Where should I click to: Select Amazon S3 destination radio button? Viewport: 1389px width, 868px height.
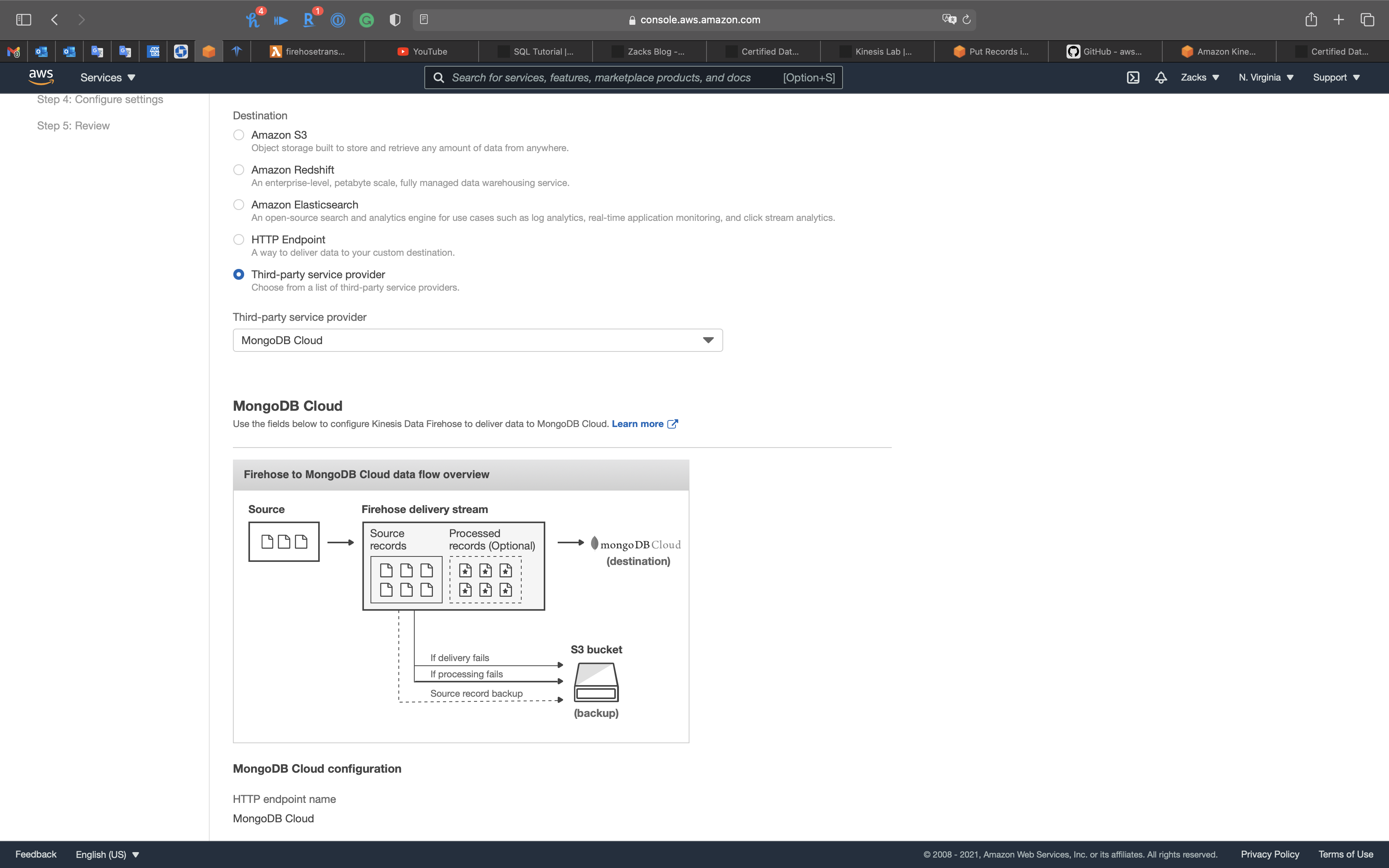[x=239, y=135]
